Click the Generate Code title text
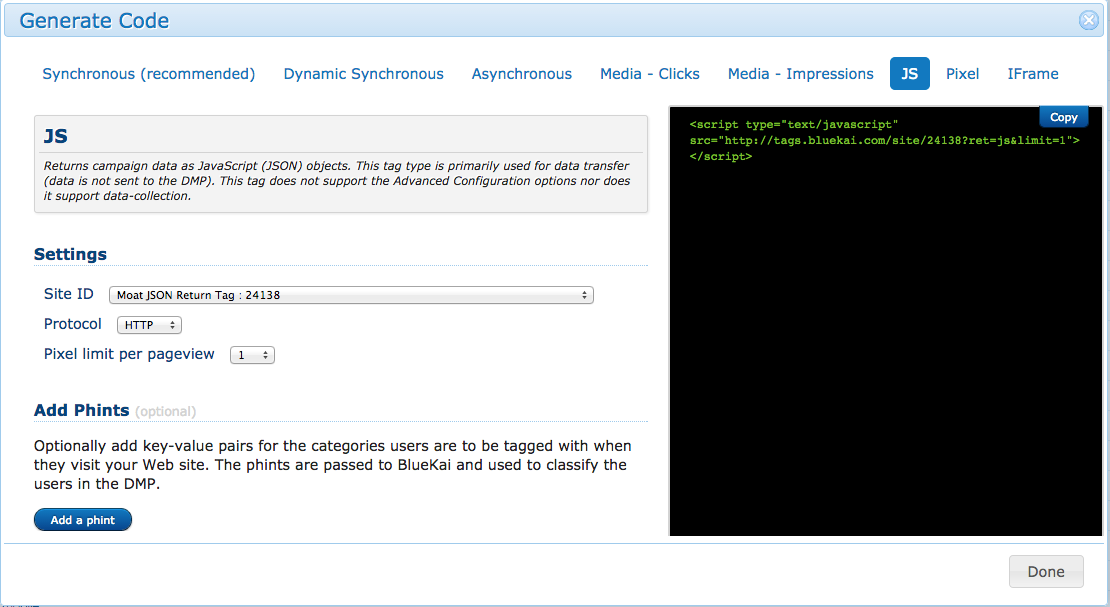 click(x=94, y=21)
